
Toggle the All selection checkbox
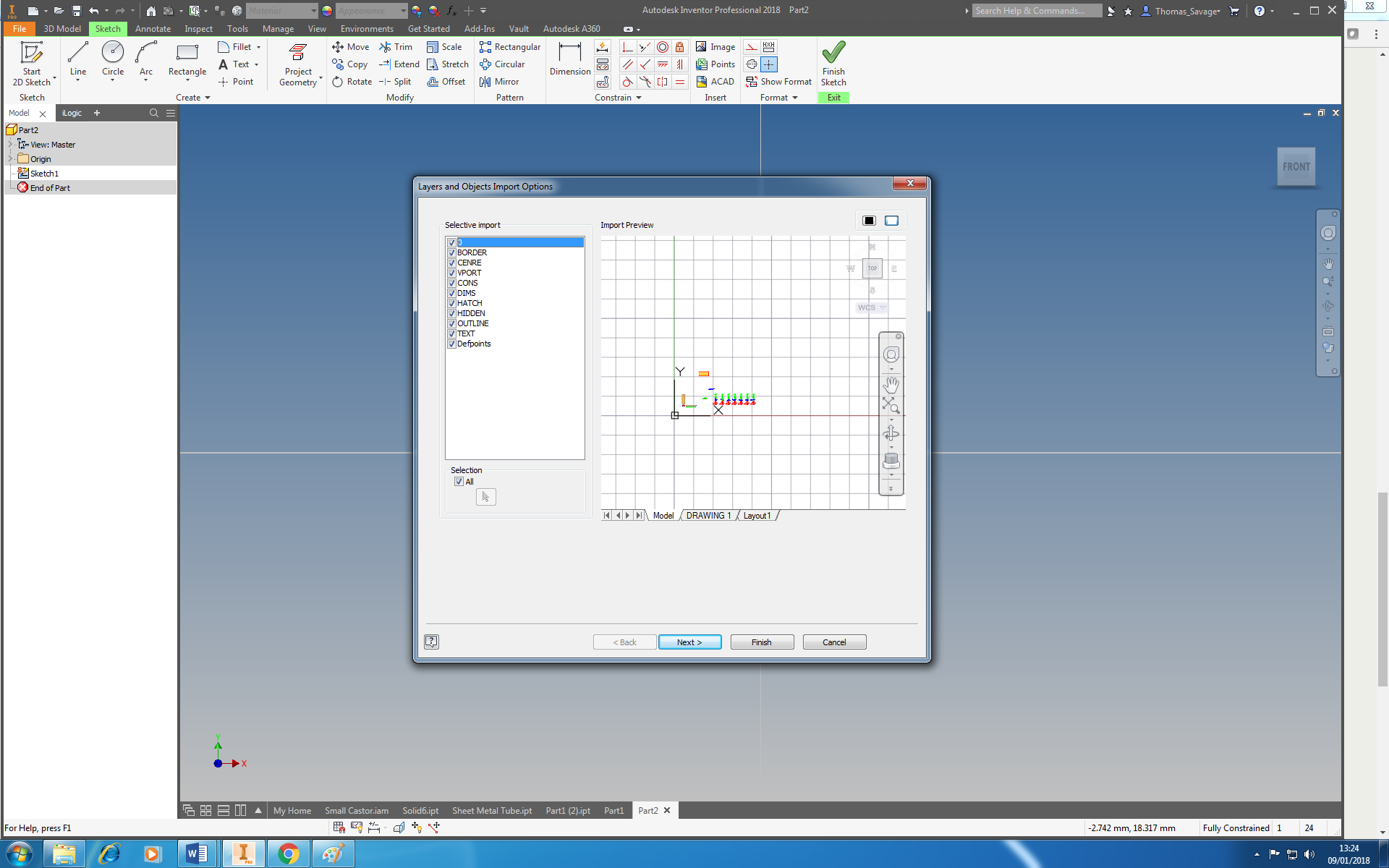click(459, 482)
